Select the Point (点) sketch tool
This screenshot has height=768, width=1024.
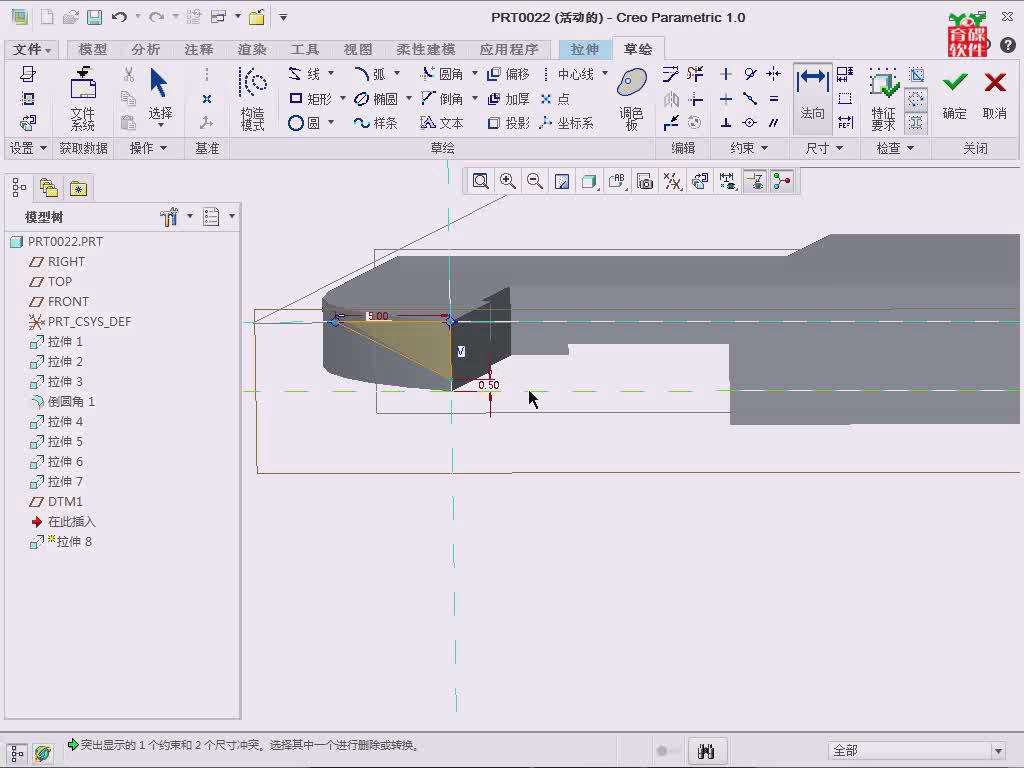555,99
